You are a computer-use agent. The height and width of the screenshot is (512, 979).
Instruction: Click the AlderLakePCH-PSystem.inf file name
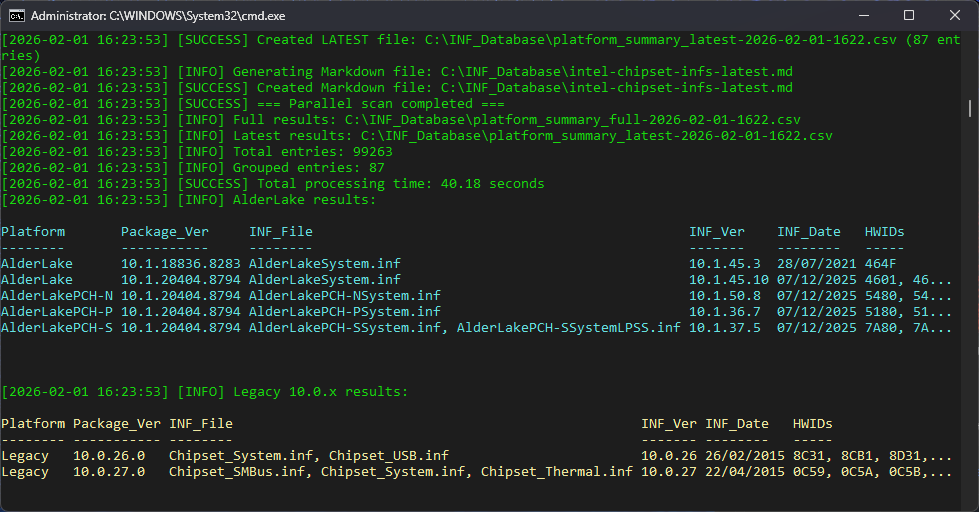(x=344, y=312)
